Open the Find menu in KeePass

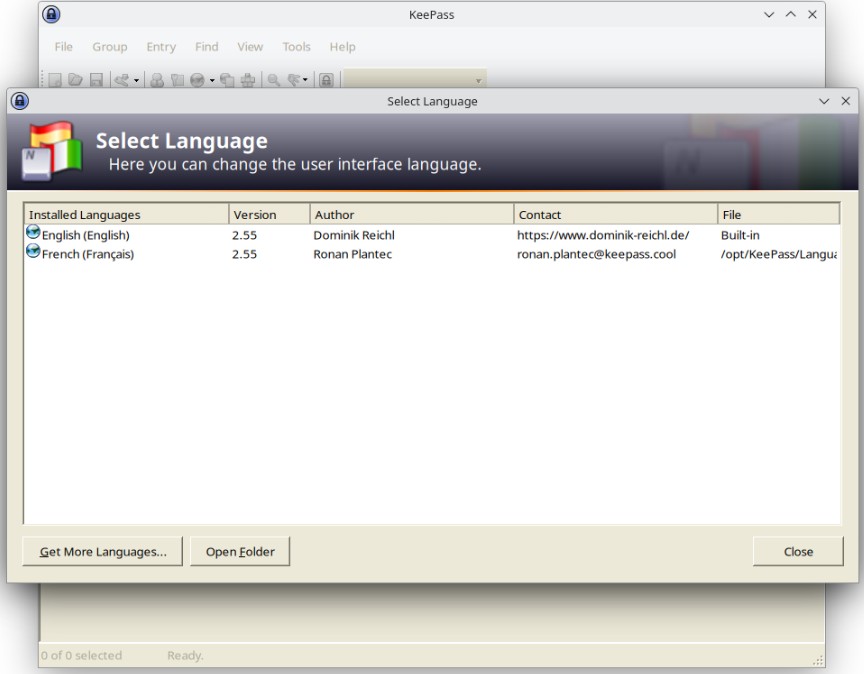tap(207, 47)
